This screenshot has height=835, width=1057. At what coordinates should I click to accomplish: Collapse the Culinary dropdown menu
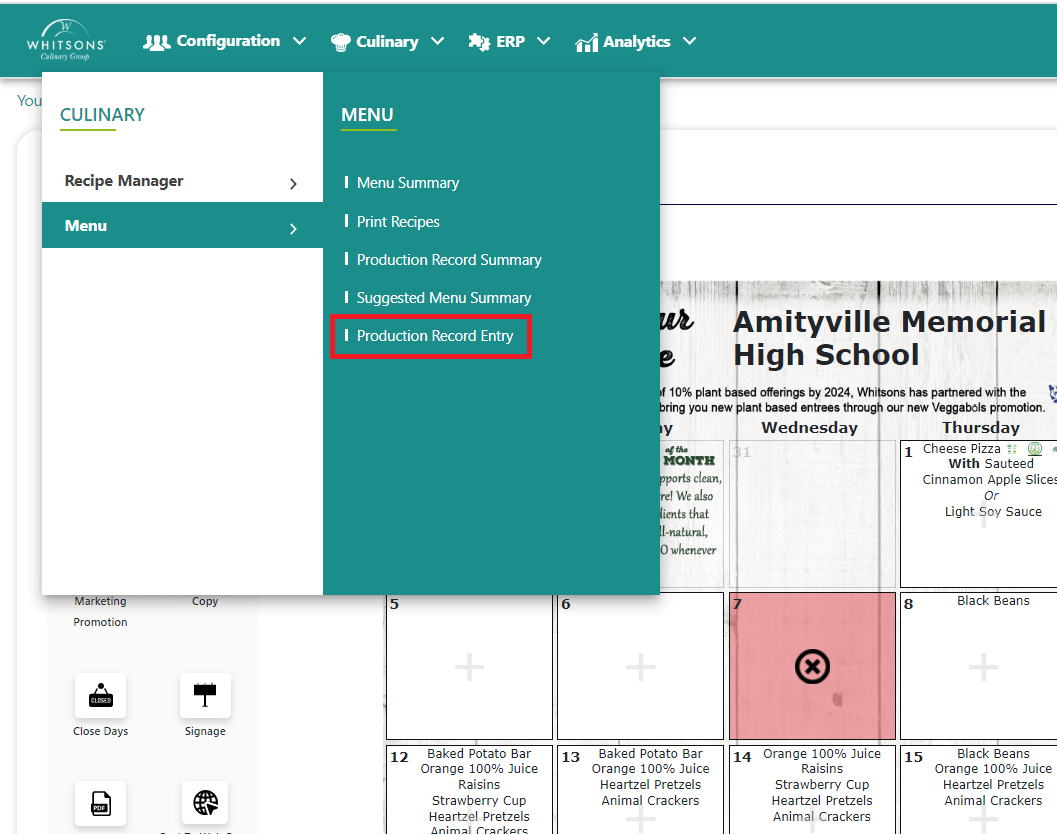click(x=387, y=42)
